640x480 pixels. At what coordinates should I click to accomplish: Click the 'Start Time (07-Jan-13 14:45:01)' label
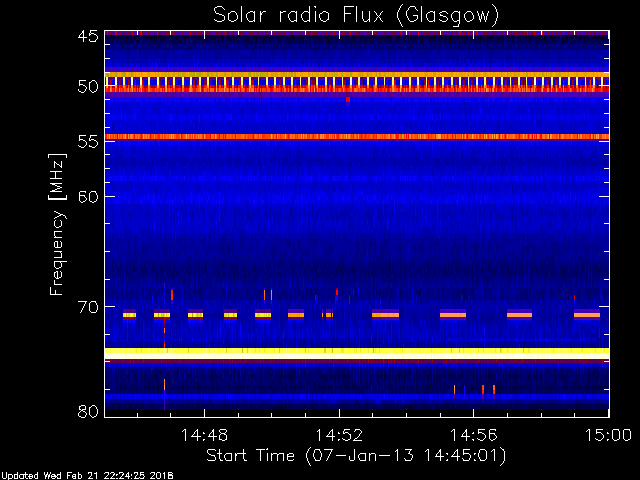pyautogui.click(x=356, y=455)
